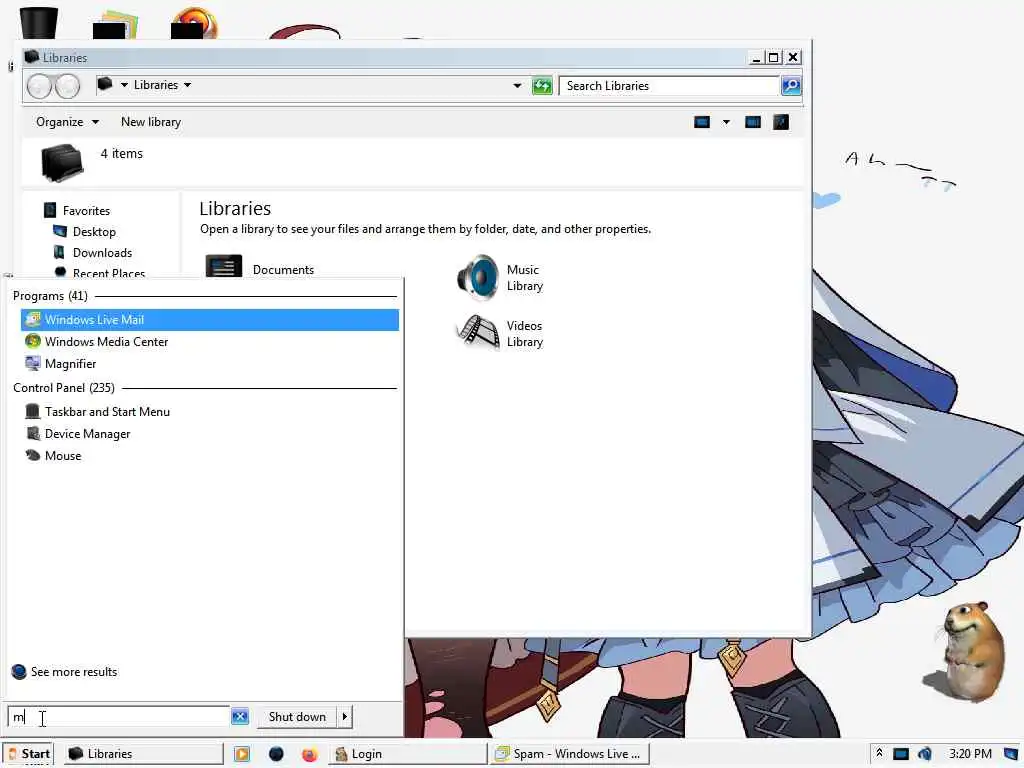Screen dimensions: 1024x768
Task: Click the Programs (41) group header
Action: pos(50,296)
